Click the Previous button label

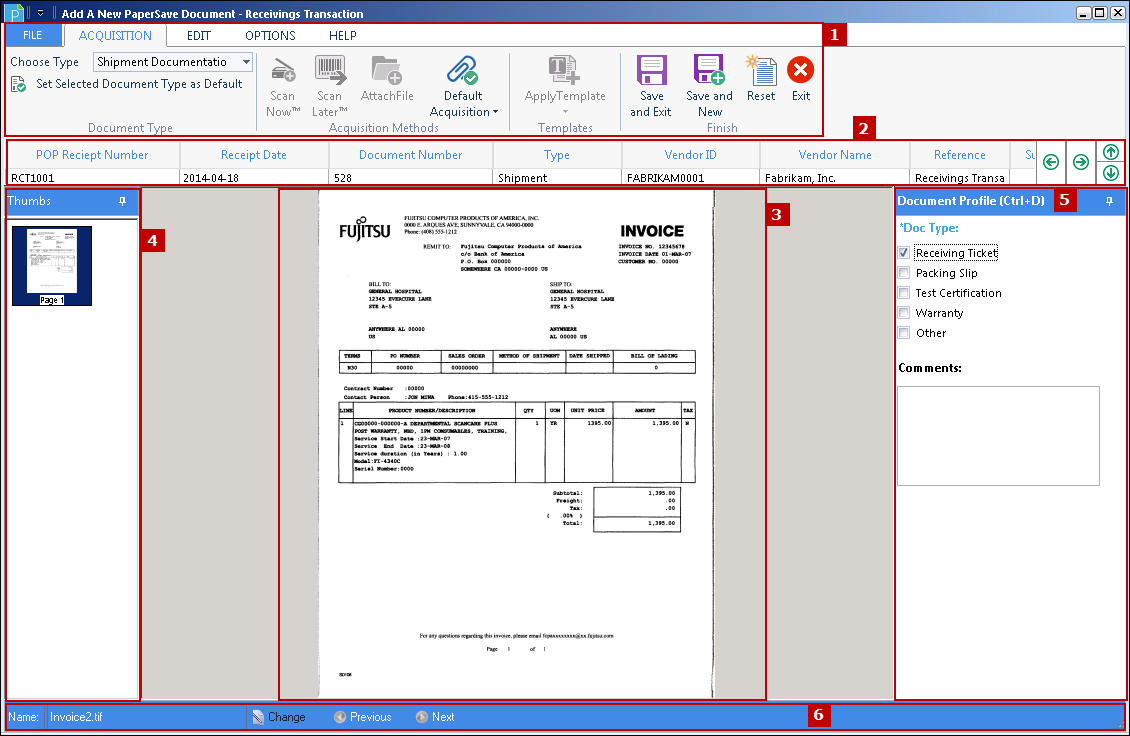point(370,717)
